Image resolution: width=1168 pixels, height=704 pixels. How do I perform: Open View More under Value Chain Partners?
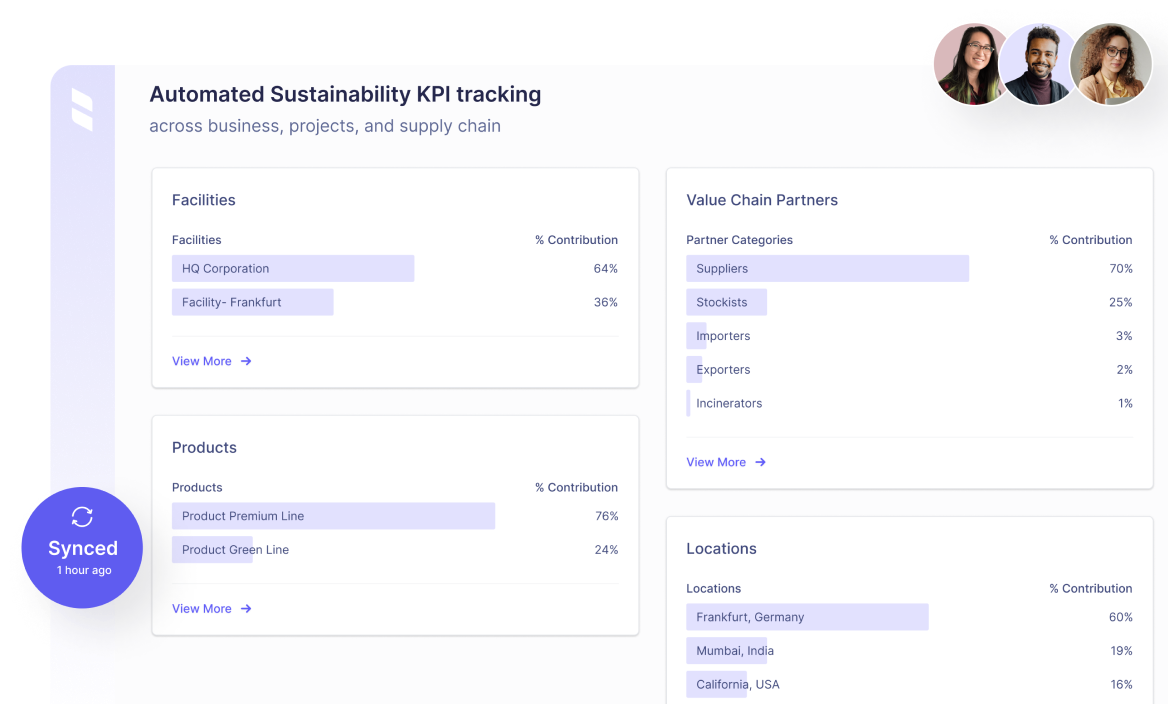pyautogui.click(x=716, y=463)
